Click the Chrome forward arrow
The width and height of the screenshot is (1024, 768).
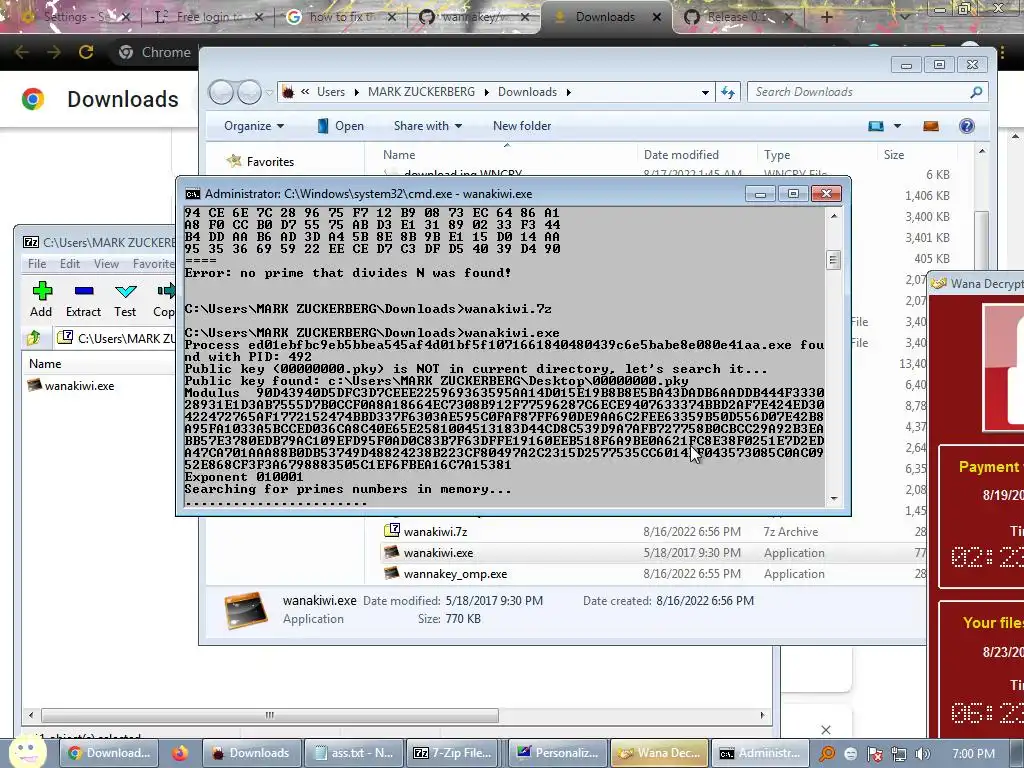coord(54,52)
